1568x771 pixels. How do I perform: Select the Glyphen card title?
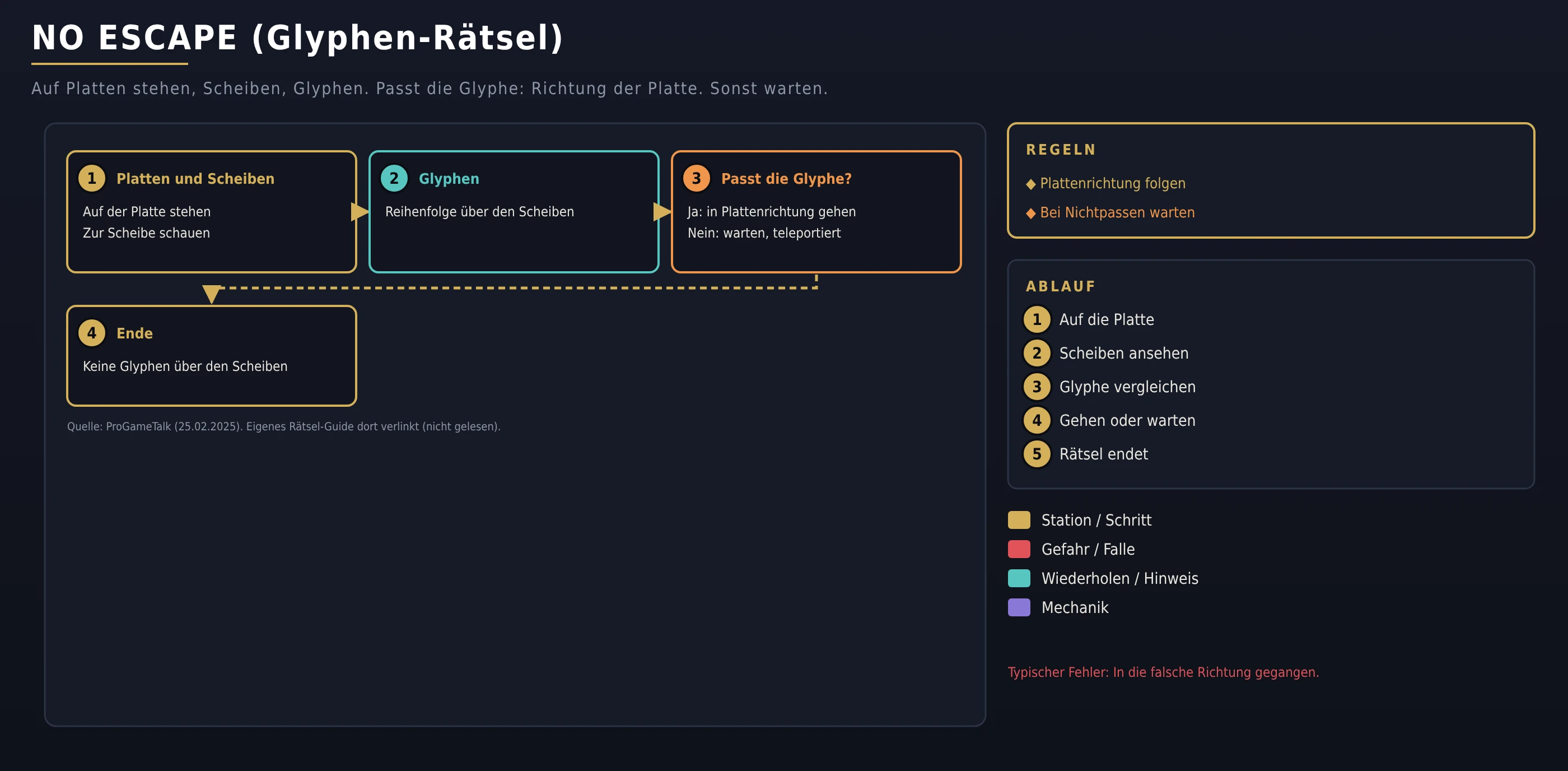449,178
